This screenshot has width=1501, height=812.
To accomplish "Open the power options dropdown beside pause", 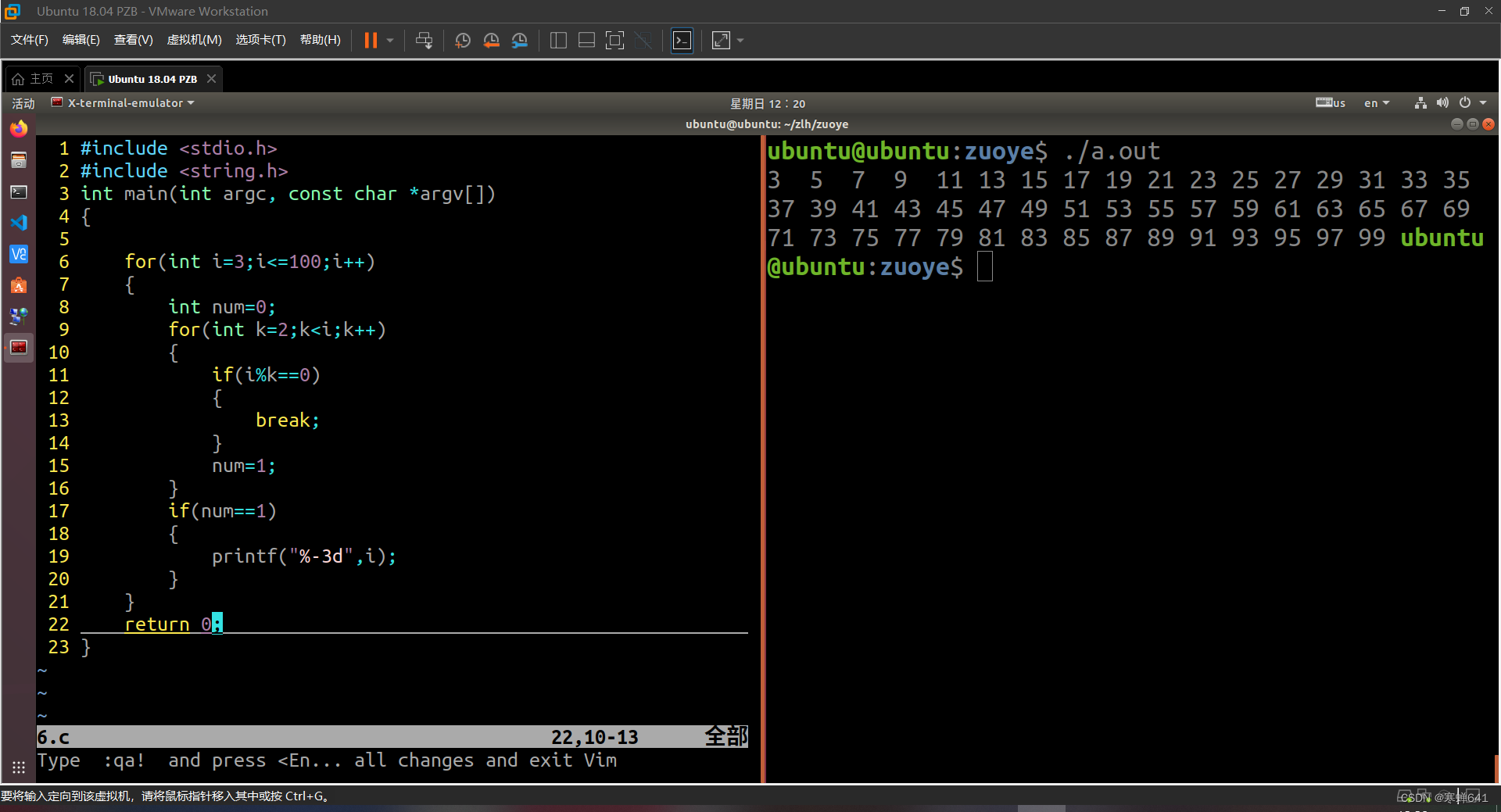I will click(x=390, y=41).
